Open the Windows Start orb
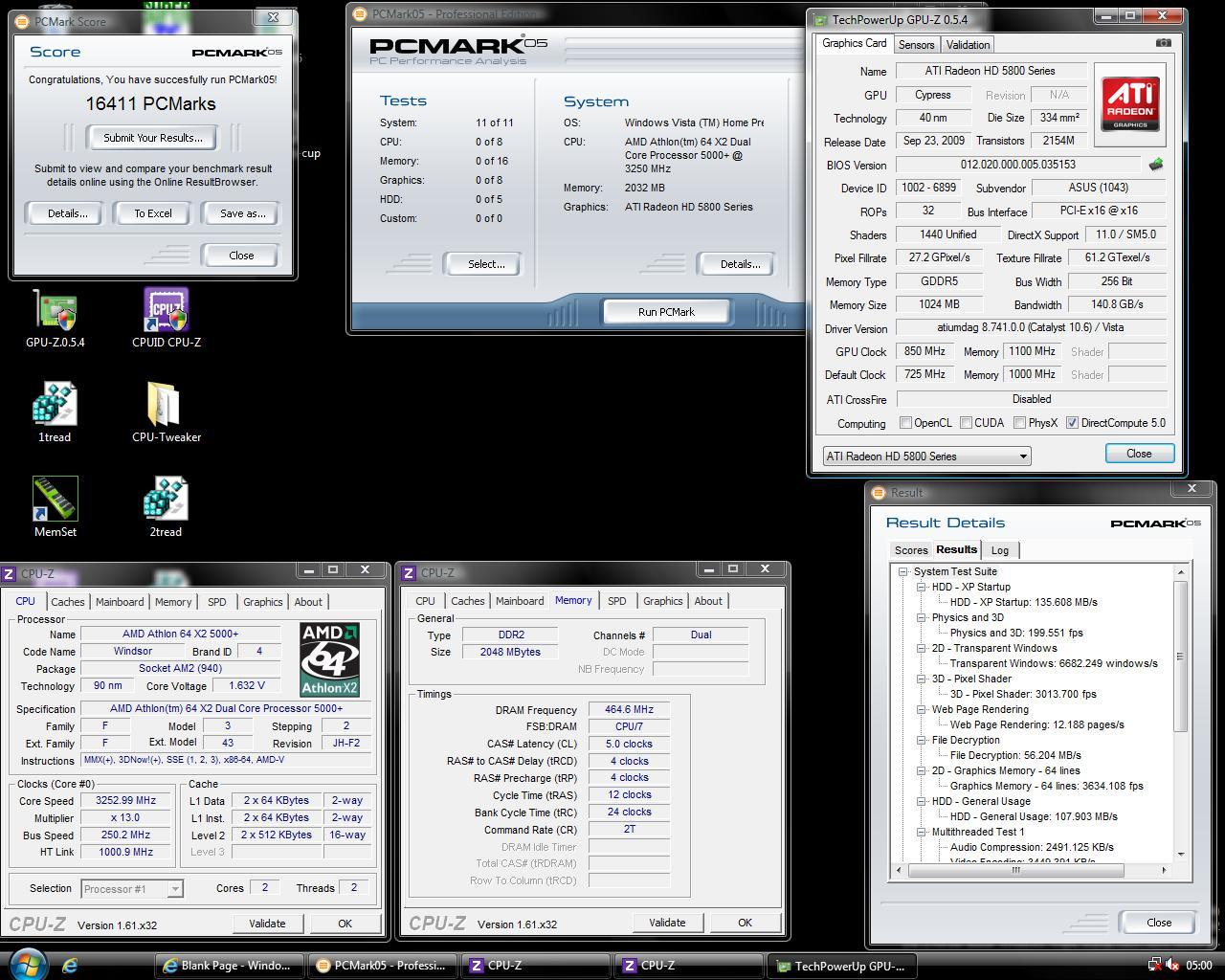 (x=26, y=965)
